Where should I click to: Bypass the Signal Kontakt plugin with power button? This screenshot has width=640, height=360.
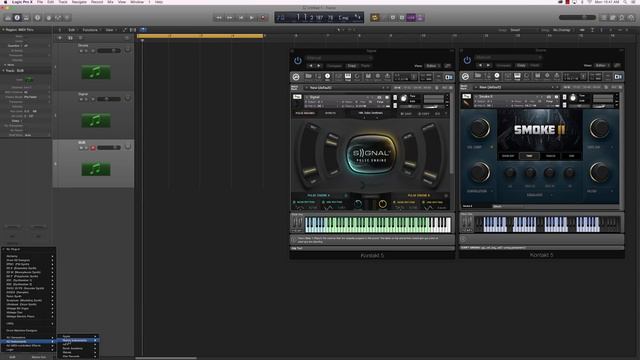click(x=298, y=61)
